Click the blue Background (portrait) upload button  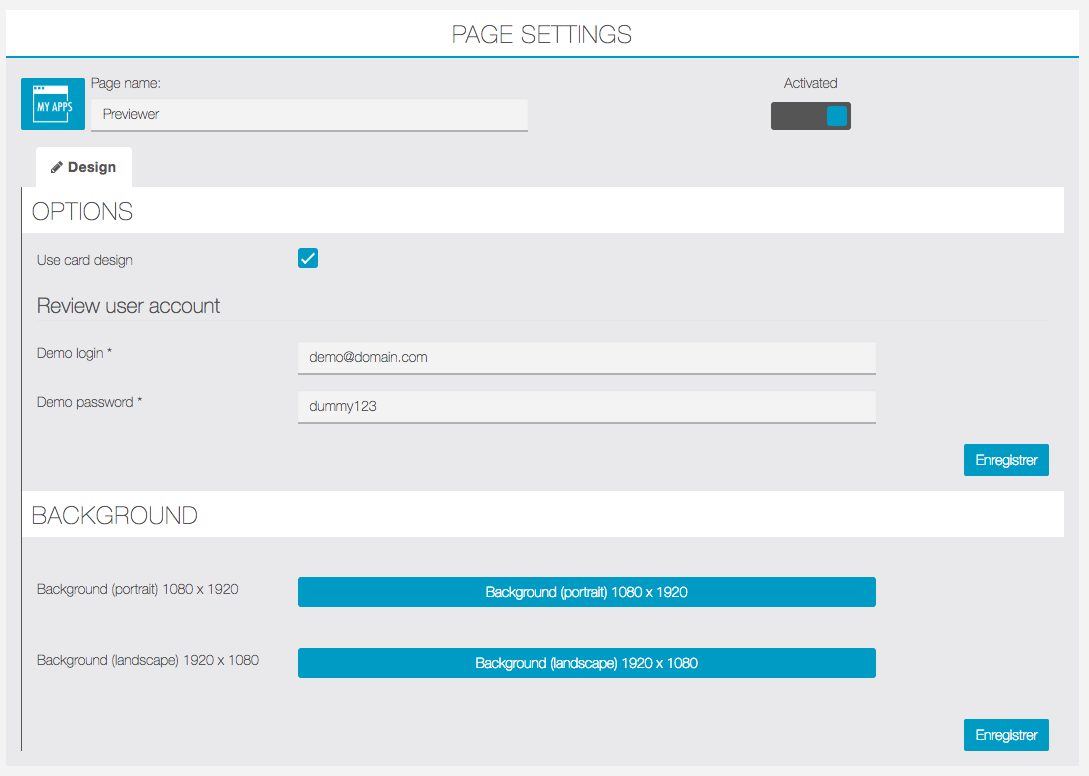tap(586, 592)
